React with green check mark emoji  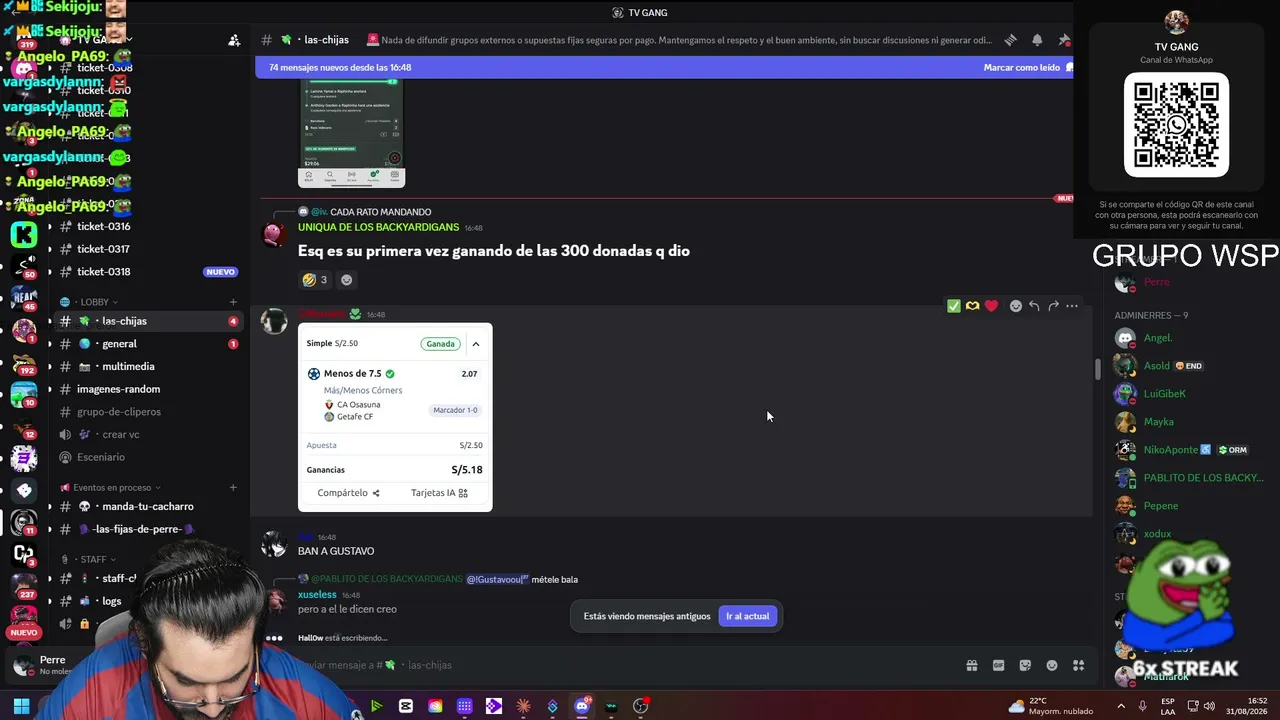tap(953, 306)
